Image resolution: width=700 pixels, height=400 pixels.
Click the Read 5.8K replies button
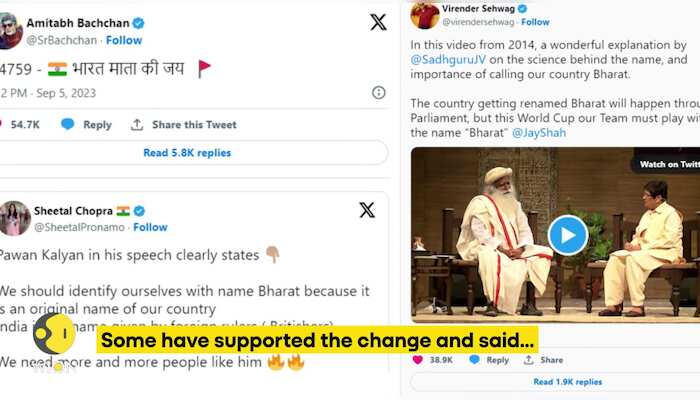187,153
